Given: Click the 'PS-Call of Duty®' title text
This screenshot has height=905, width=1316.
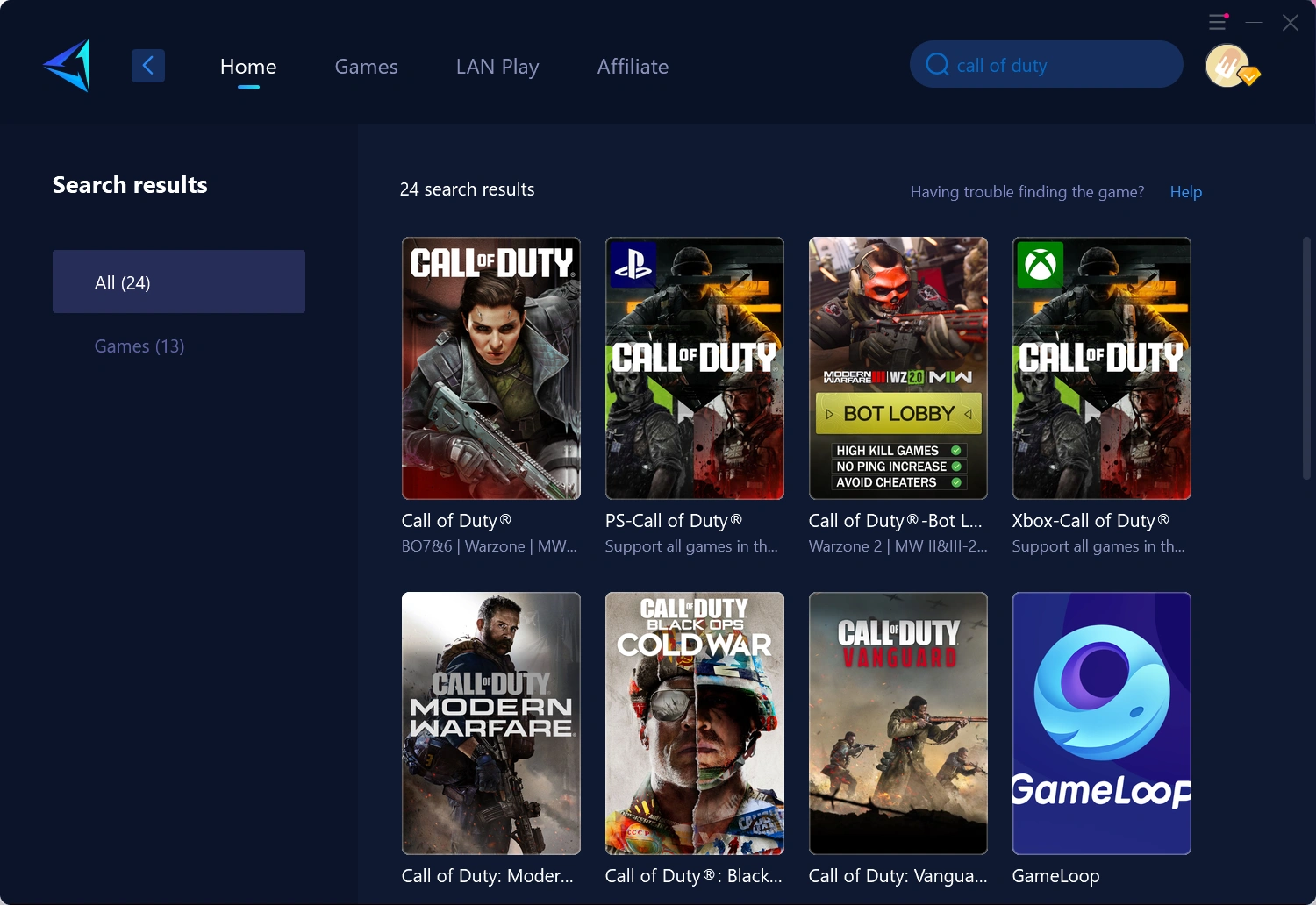Looking at the screenshot, I should (x=674, y=521).
